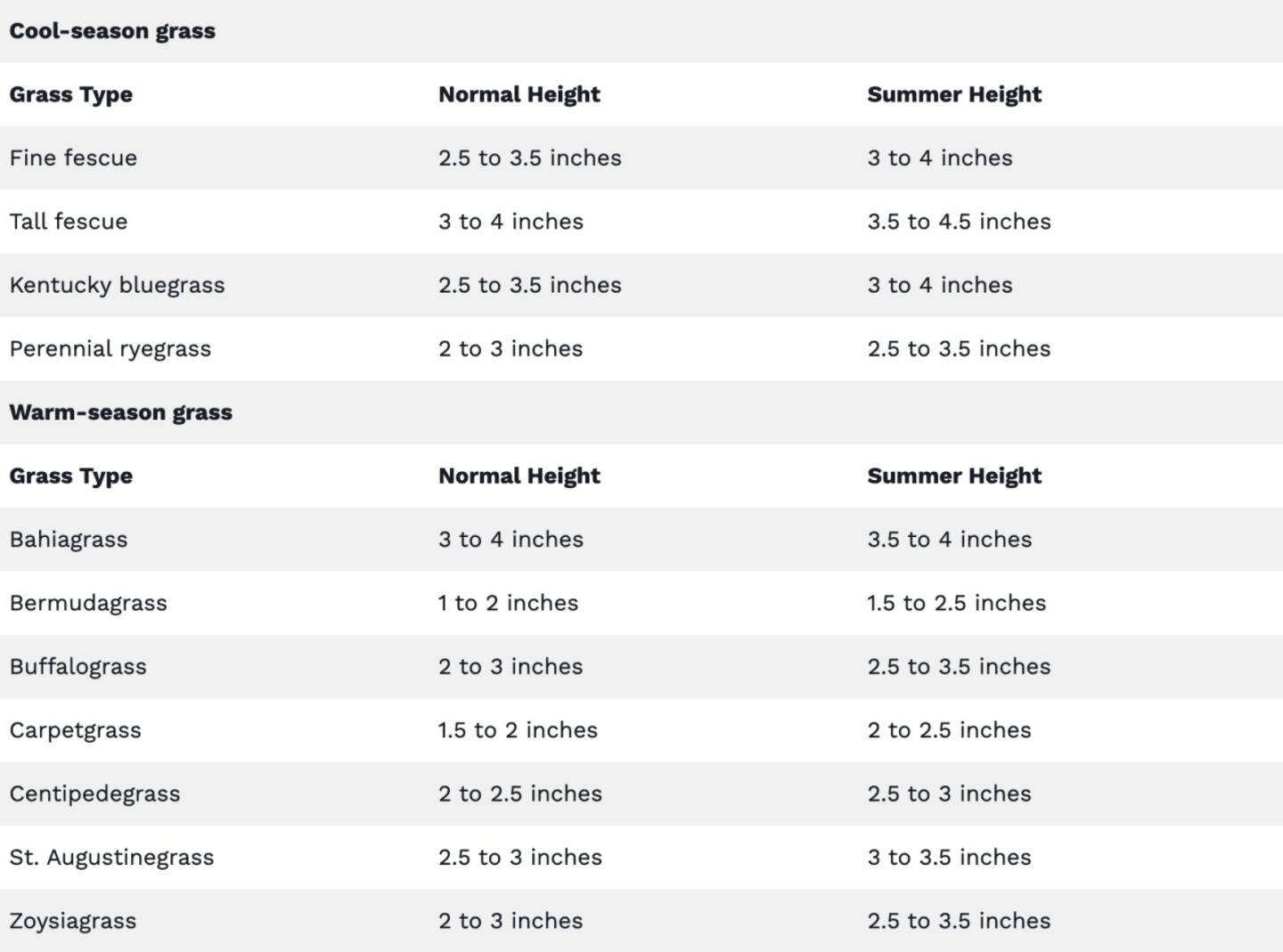
Task: Select the Kentucky bluegrass cell
Action: pyautogui.click(x=117, y=286)
